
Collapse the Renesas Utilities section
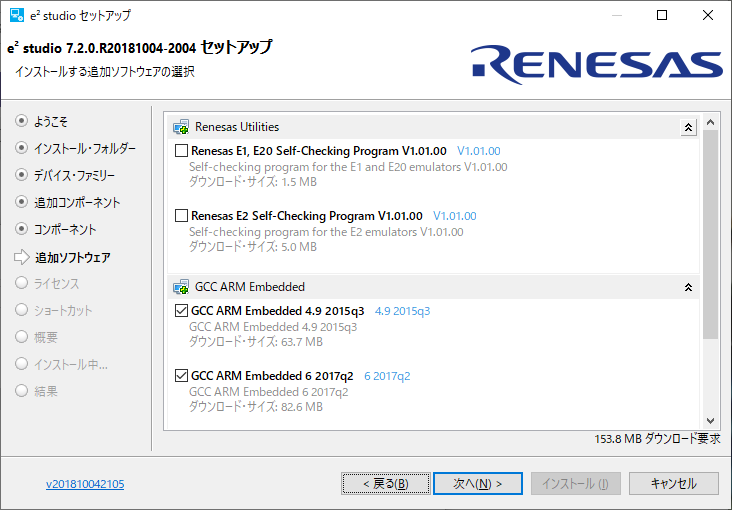pos(688,127)
